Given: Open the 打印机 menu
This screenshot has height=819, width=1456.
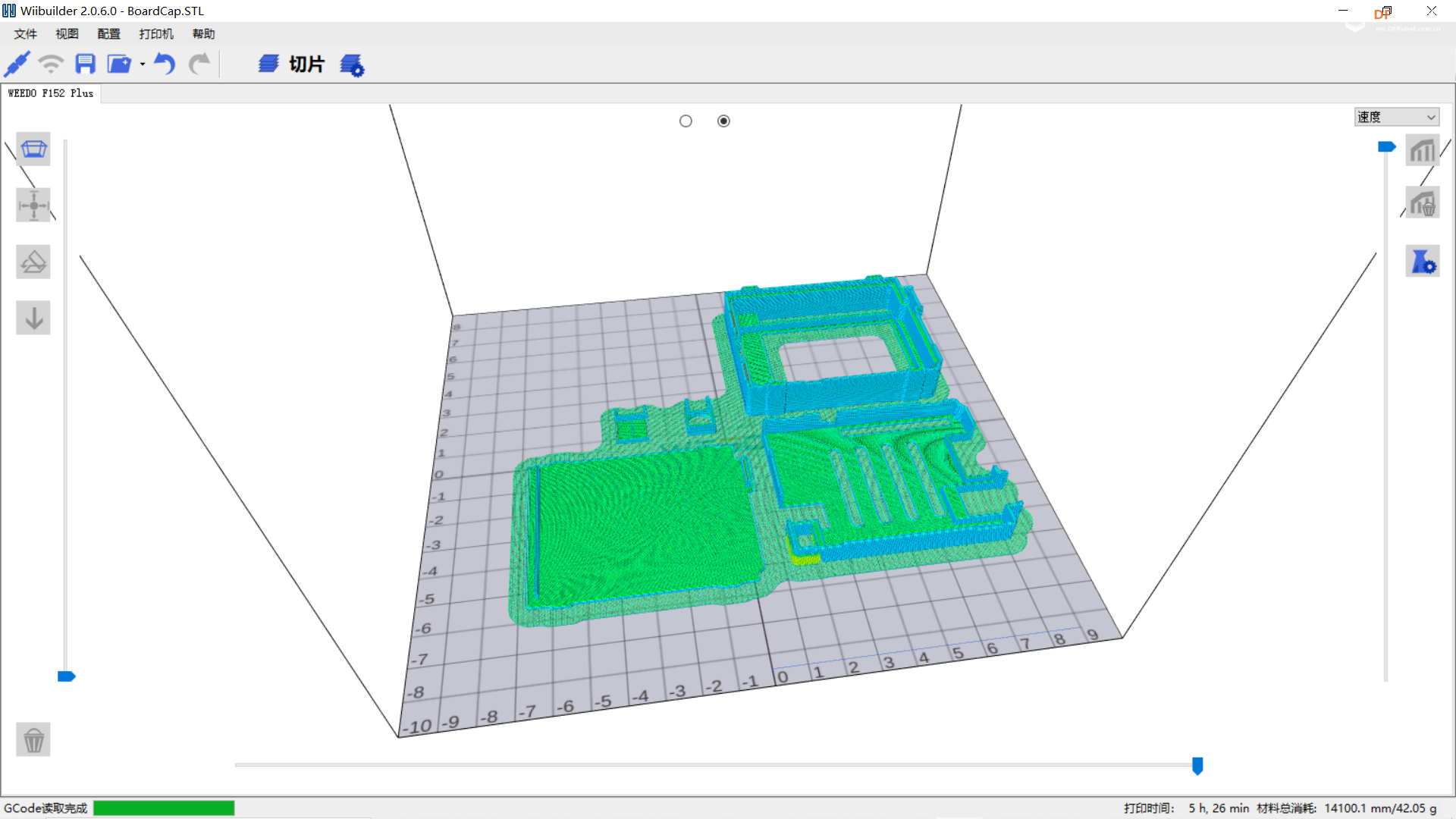Looking at the screenshot, I should point(156,34).
